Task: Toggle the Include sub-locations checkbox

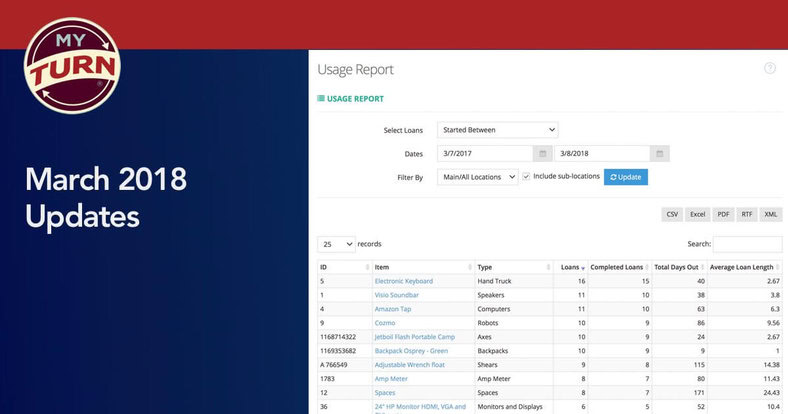Action: click(527, 177)
